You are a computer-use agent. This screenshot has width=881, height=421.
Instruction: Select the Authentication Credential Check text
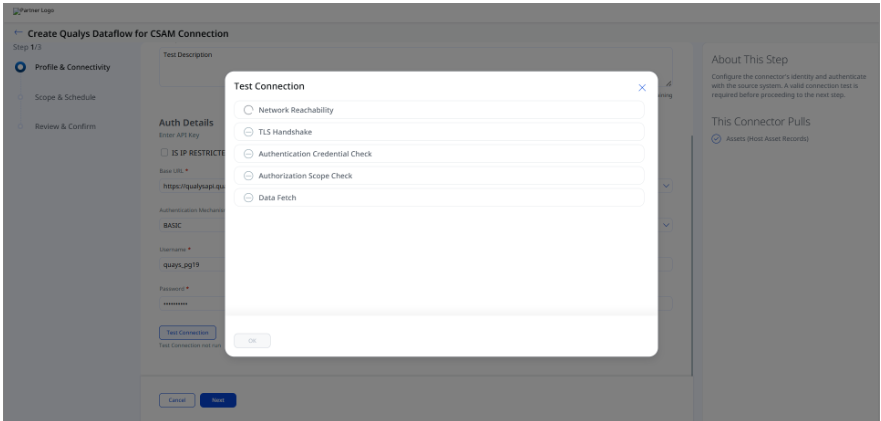[315, 154]
